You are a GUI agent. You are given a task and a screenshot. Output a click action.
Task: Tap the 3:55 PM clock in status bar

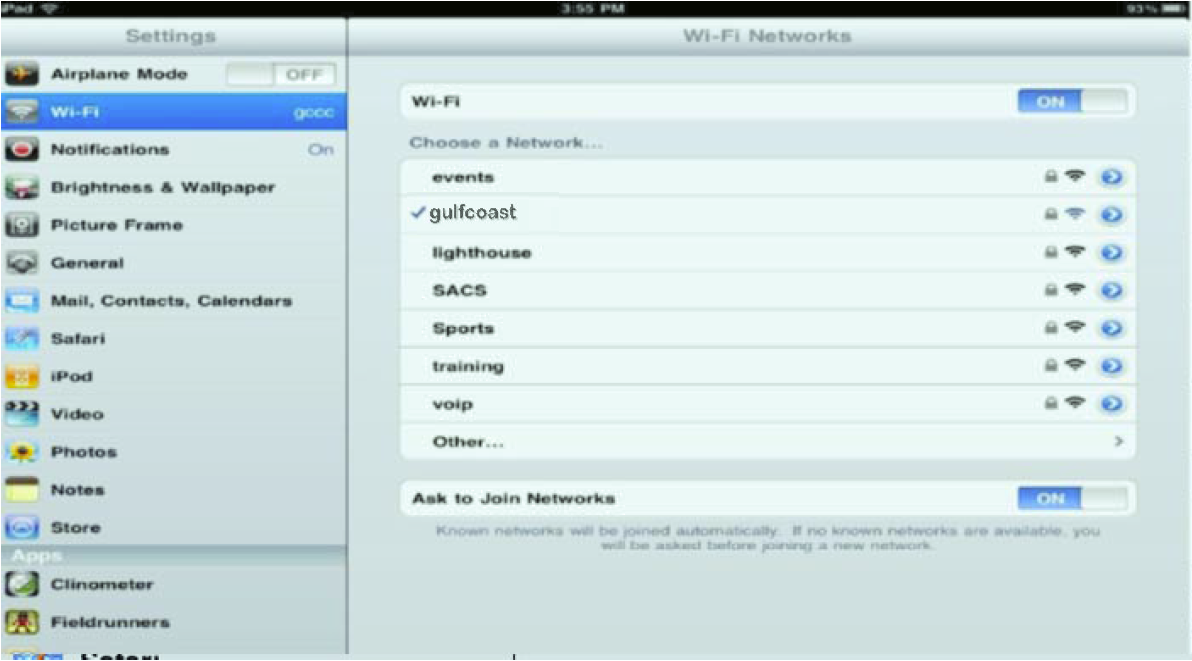point(592,8)
